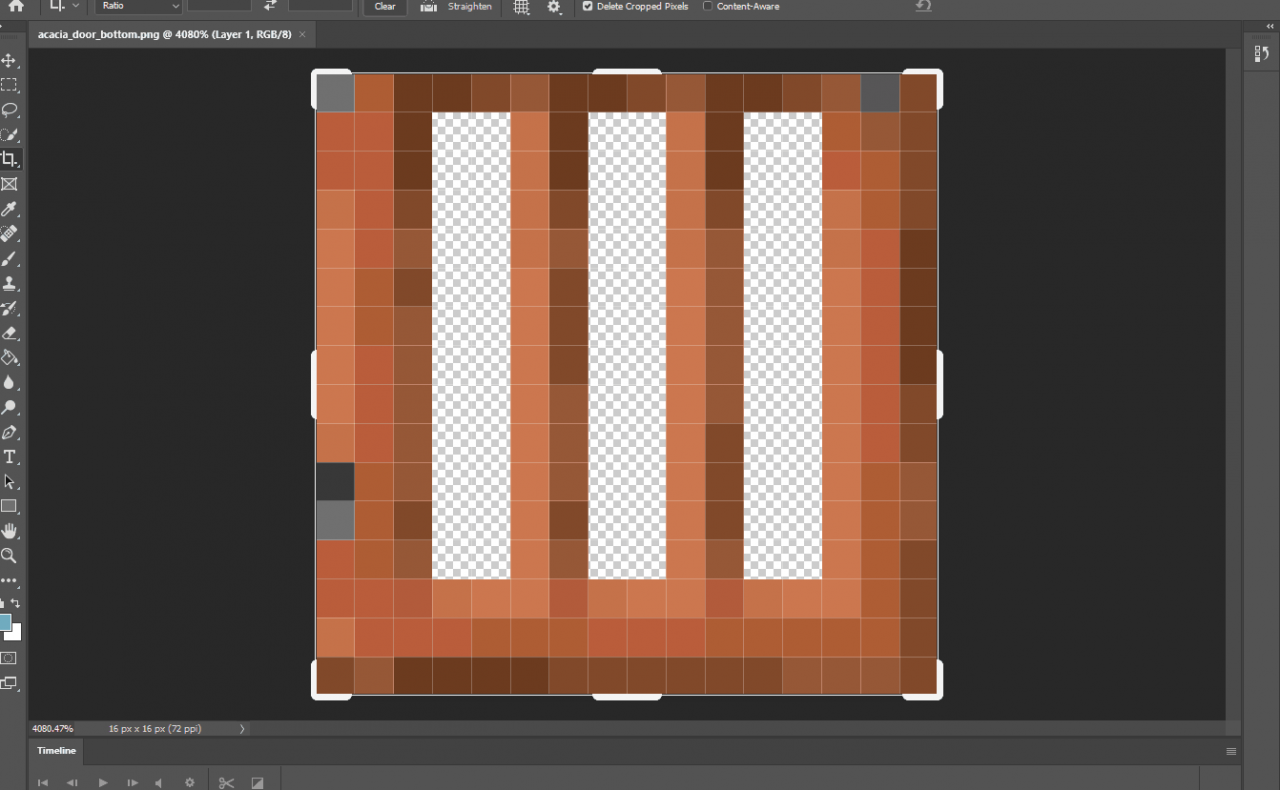Select the Path Selection tool

point(9,482)
